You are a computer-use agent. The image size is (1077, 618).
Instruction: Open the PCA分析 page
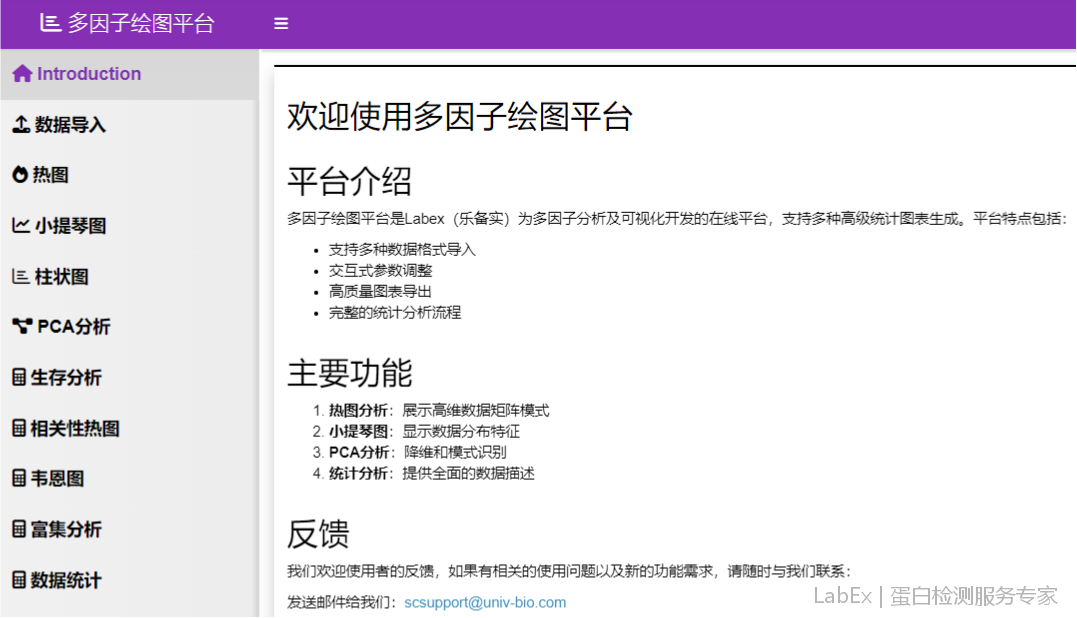pyautogui.click(x=74, y=327)
